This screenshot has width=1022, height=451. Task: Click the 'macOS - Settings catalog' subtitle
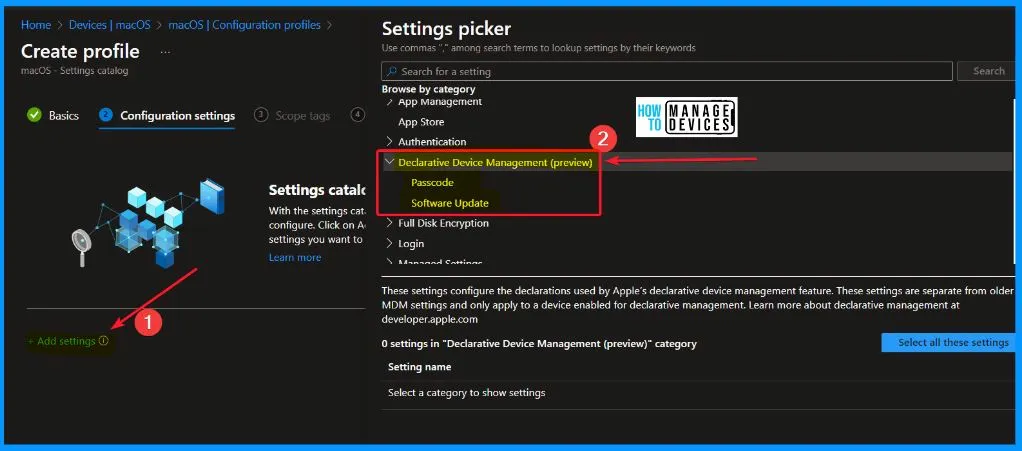pos(74,70)
